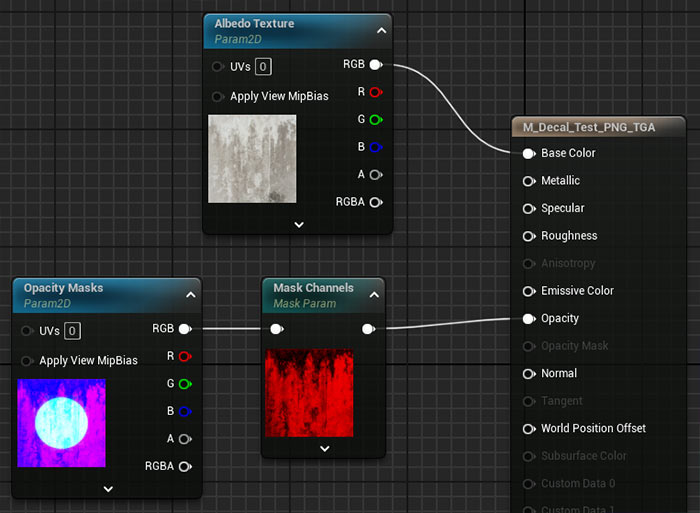Click the blue B pin on Opacity Masks

click(x=184, y=411)
